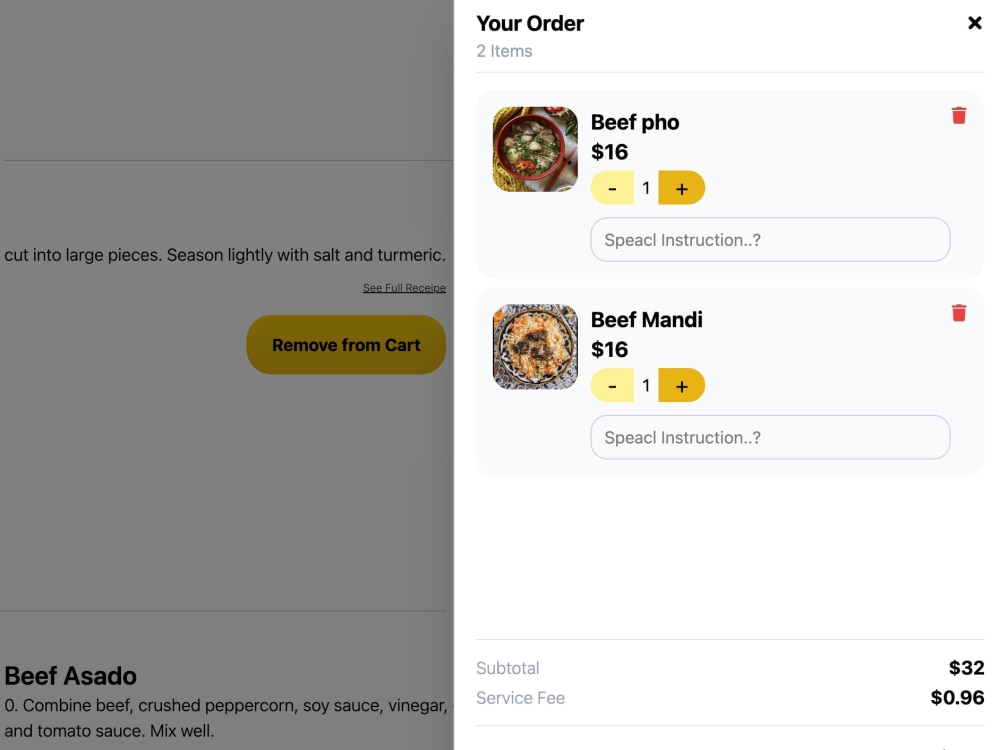Delete Beef Mandi with trash icon

click(959, 313)
